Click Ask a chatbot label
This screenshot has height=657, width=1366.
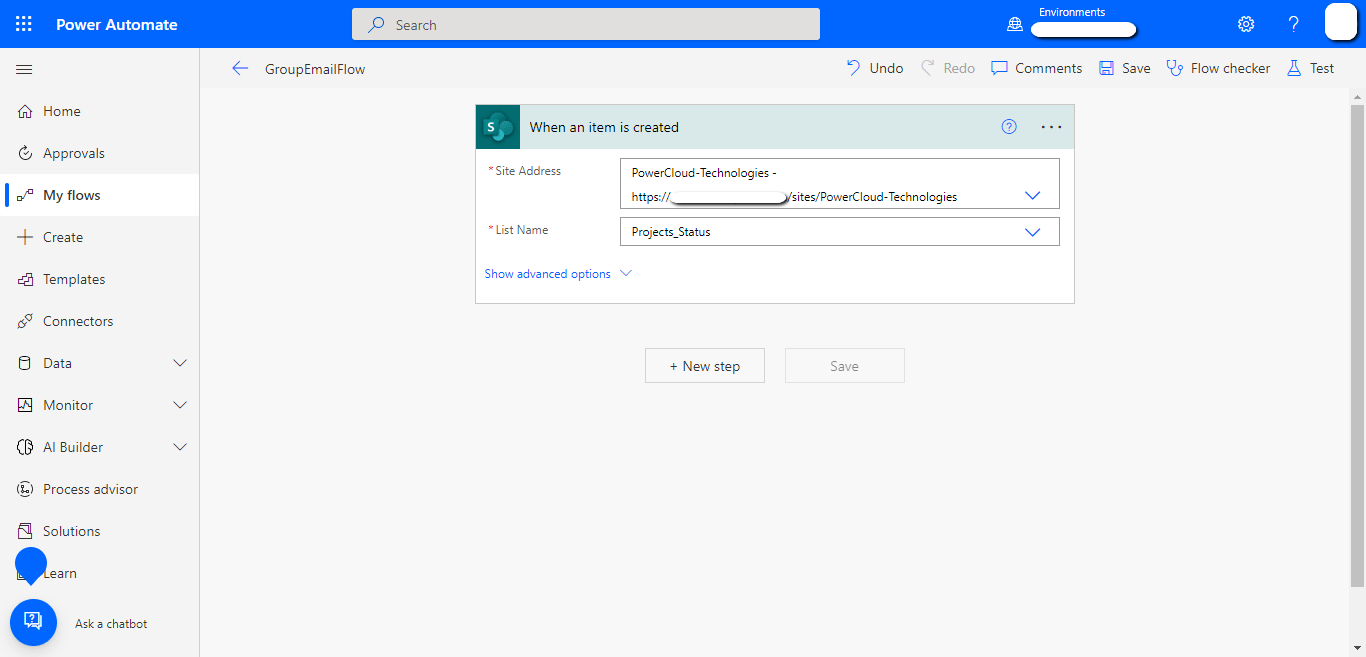[x=111, y=623]
